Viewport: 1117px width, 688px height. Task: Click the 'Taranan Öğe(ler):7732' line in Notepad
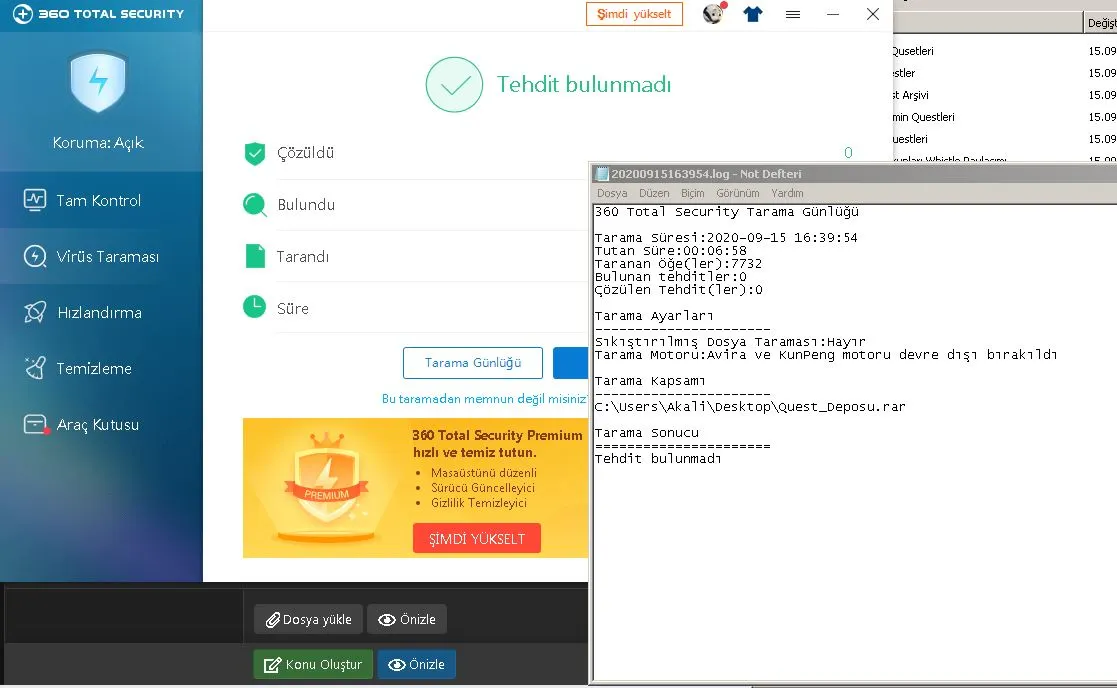(678, 264)
